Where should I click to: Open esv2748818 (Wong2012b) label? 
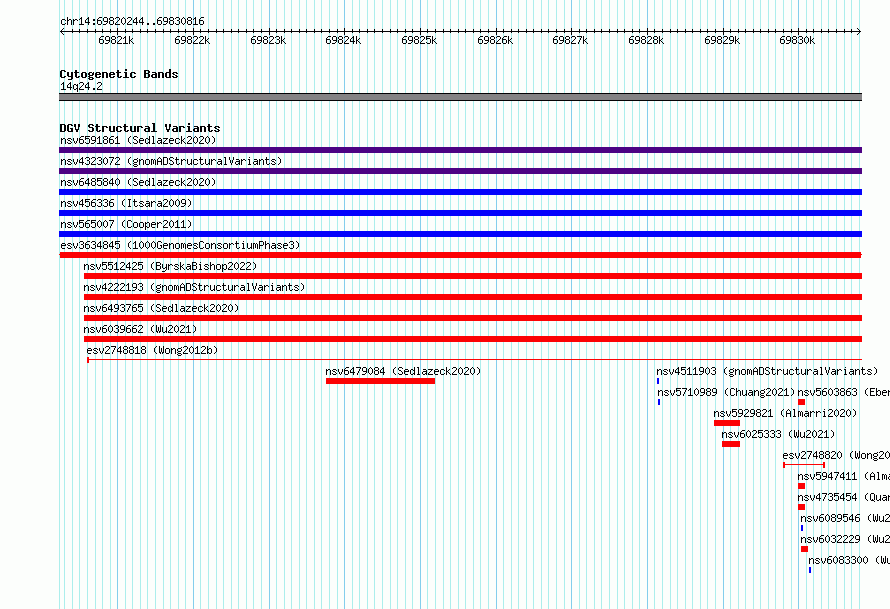(152, 350)
